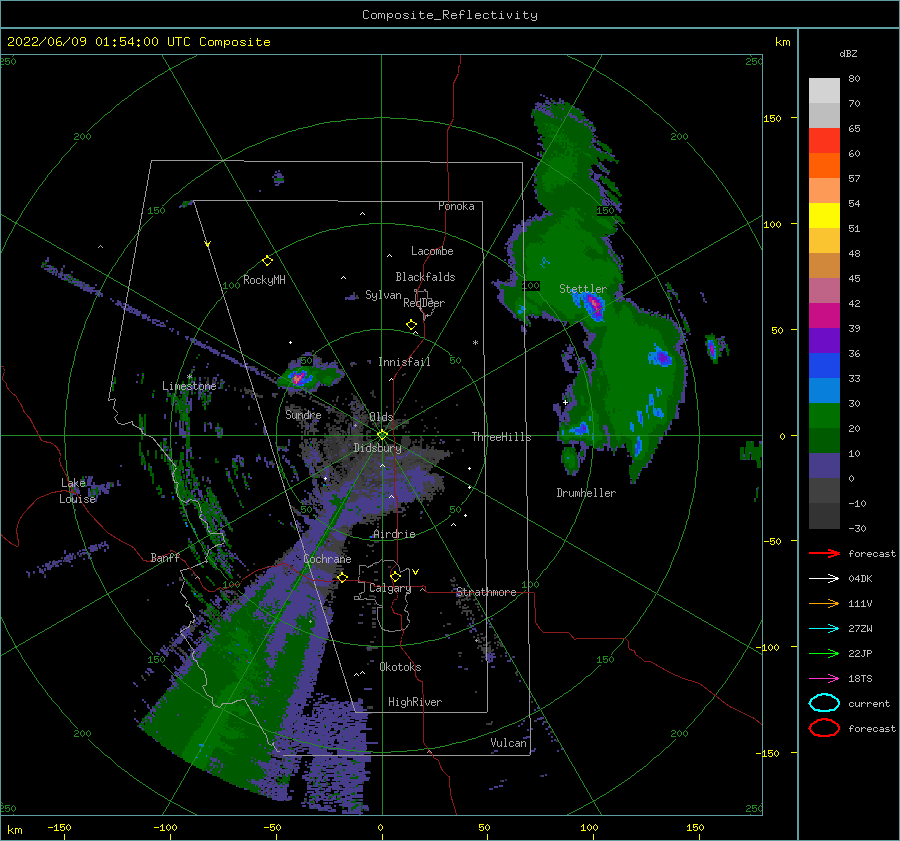Click the Sylvan label
900x841 pixels.
[x=383, y=295]
